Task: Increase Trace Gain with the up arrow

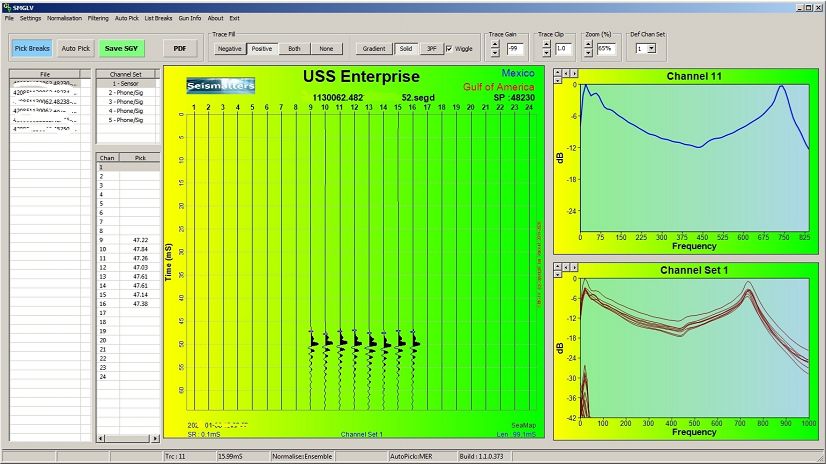Action: [x=495, y=44]
